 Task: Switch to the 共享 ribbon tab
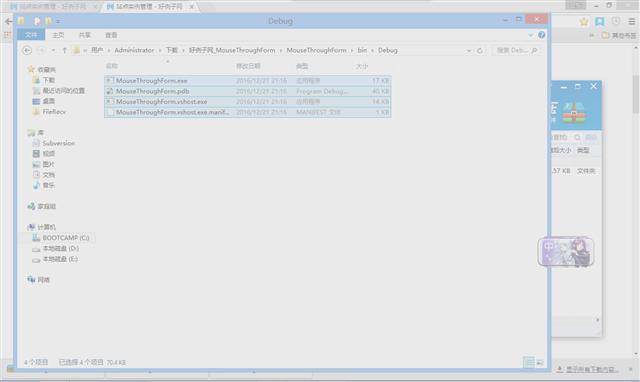(x=84, y=35)
